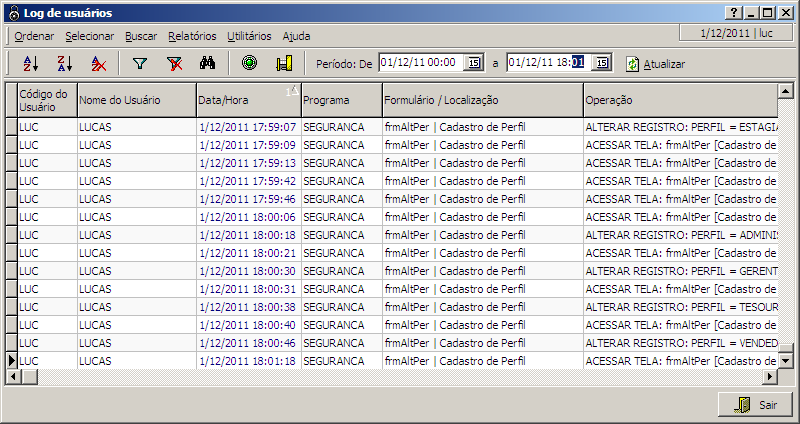Screen dimensions: 800x424
Task: Click the Data/Hora column header
Action: tap(247, 101)
